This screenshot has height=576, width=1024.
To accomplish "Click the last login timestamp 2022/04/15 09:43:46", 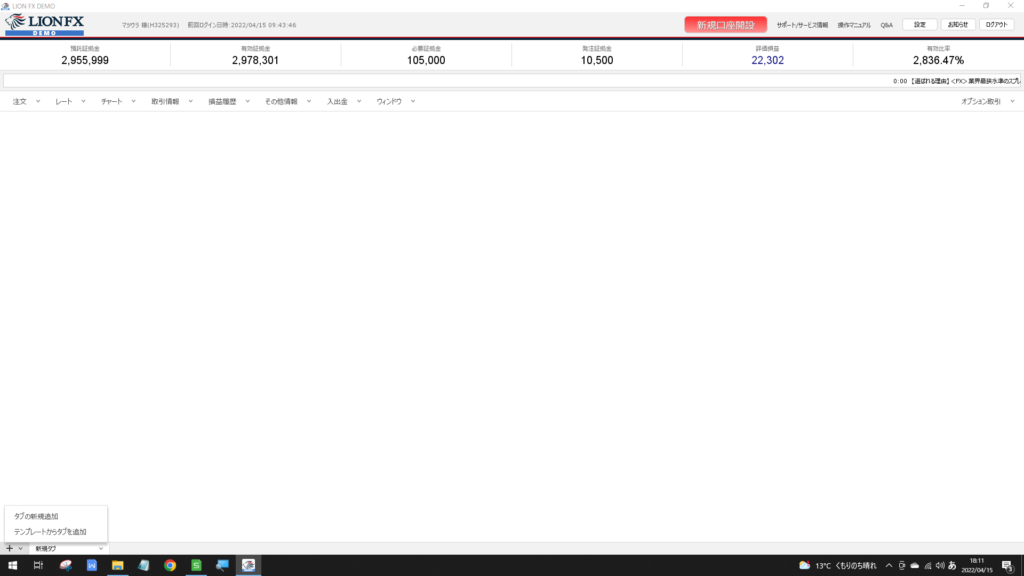I will point(263,25).
